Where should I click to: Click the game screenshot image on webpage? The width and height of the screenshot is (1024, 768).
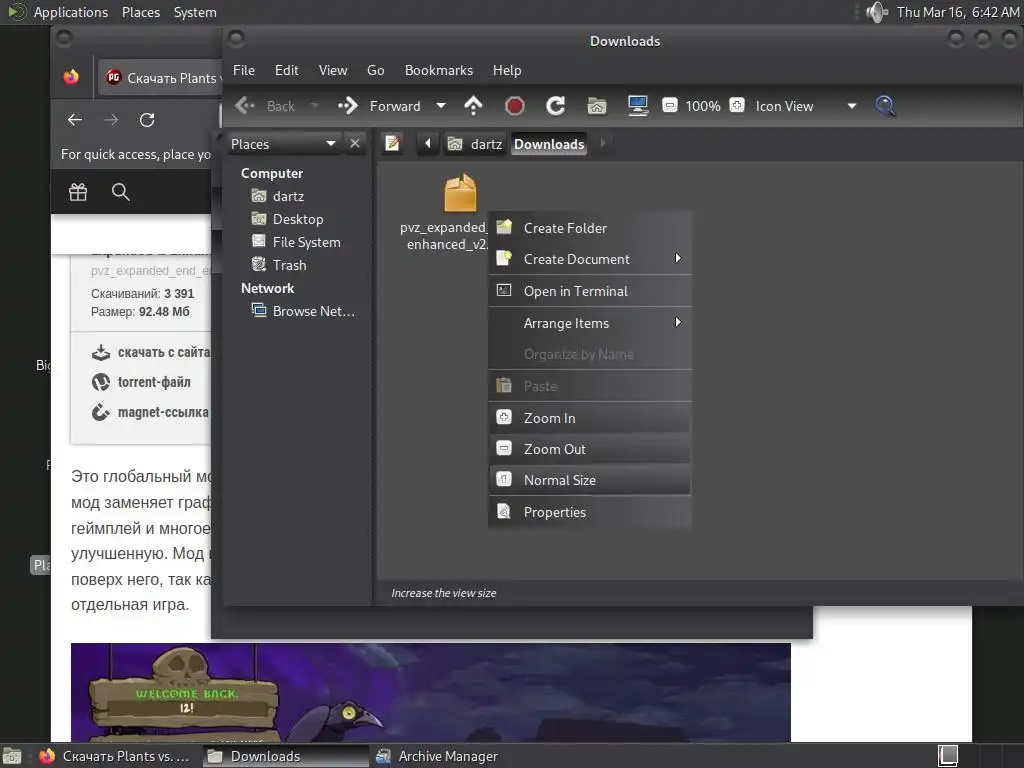430,692
